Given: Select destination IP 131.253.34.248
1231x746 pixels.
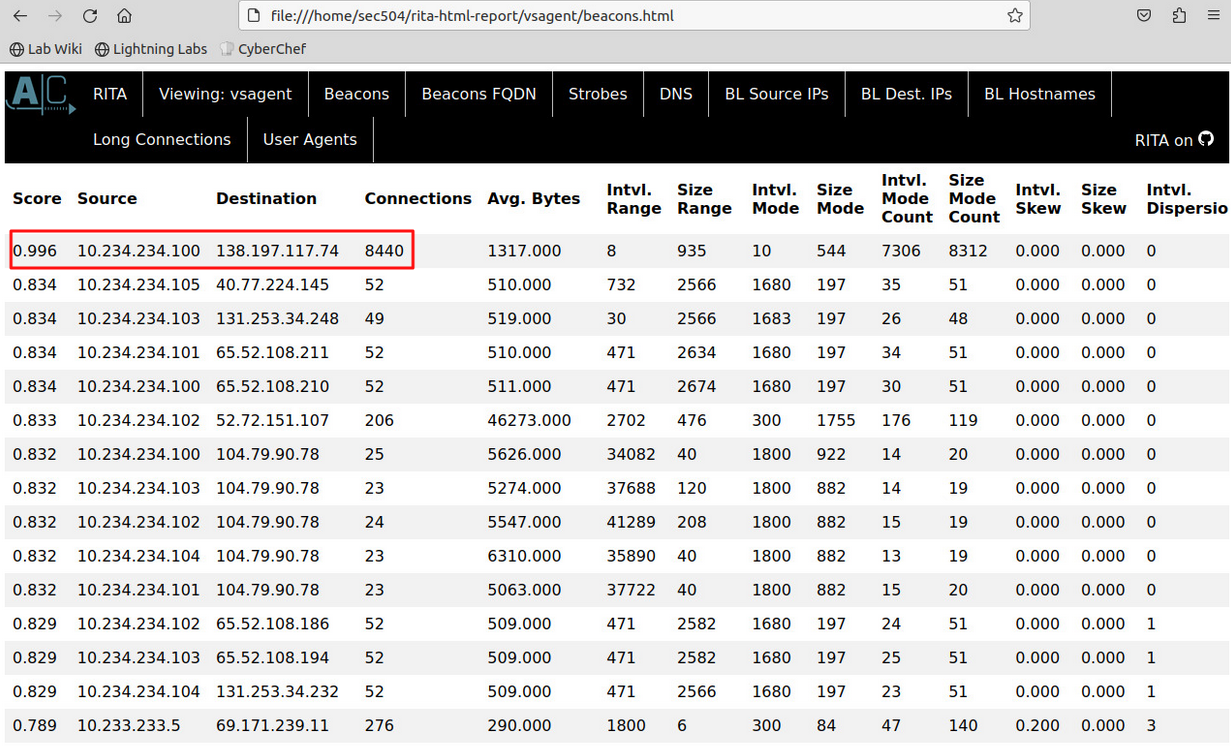Looking at the screenshot, I should tap(277, 319).
